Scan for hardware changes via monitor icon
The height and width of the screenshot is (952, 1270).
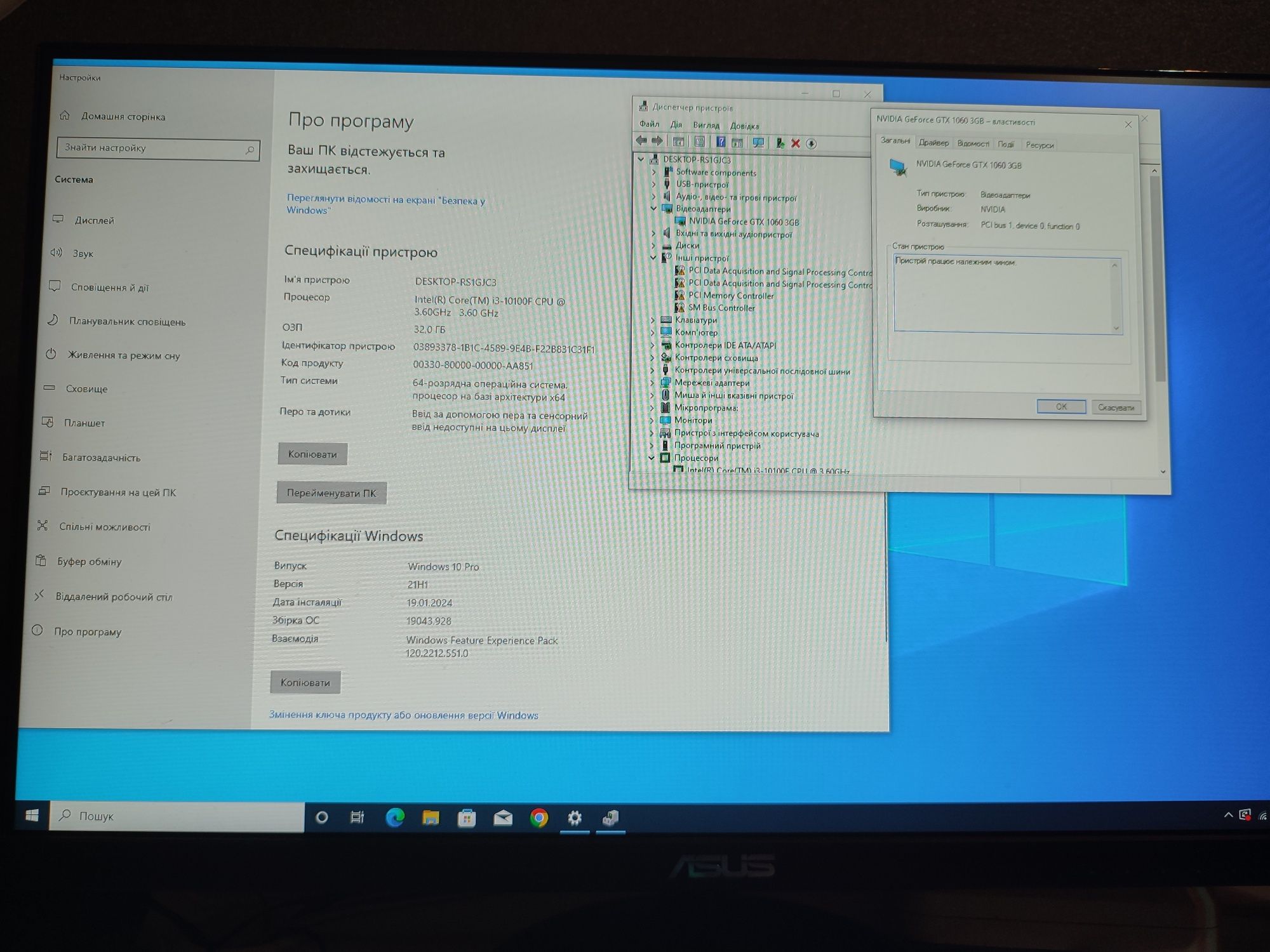(758, 143)
